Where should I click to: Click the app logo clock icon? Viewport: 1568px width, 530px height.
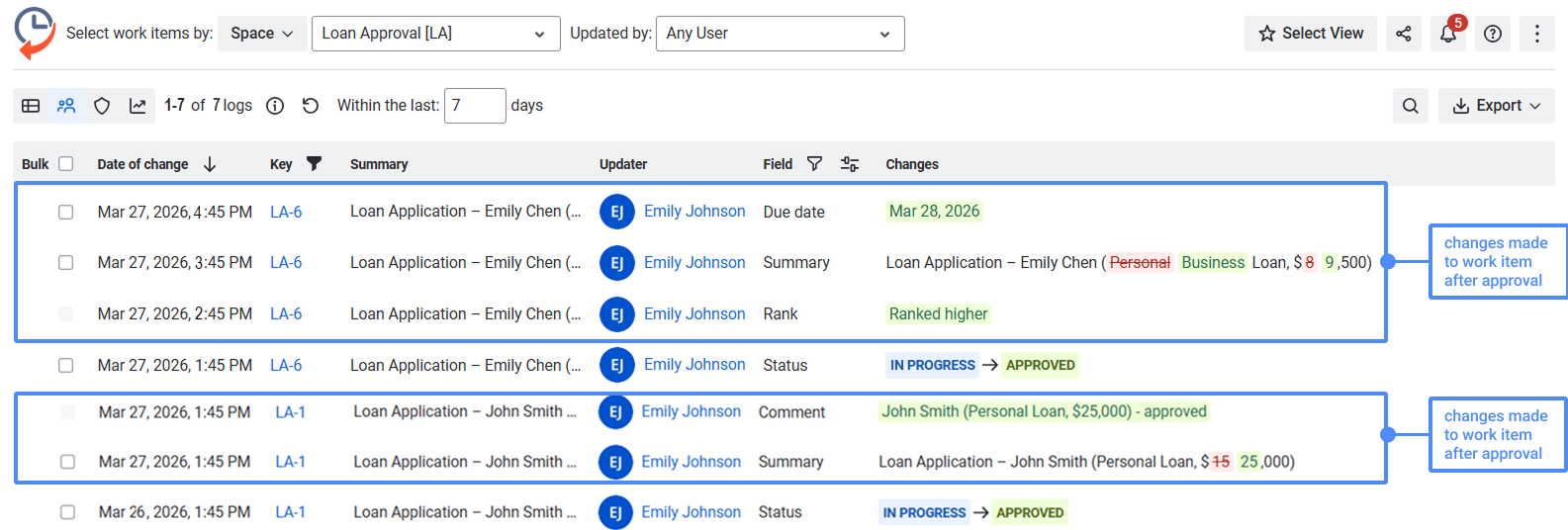point(36,34)
